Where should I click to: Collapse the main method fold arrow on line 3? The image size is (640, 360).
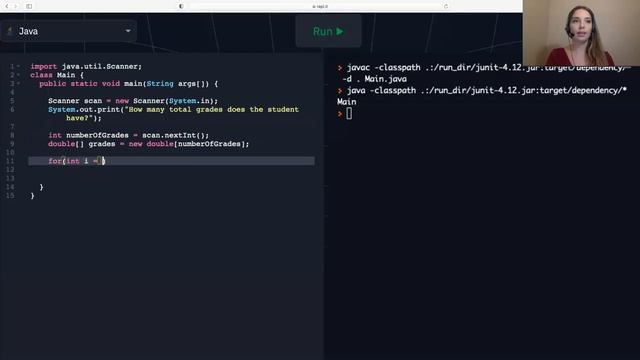coord(18,83)
